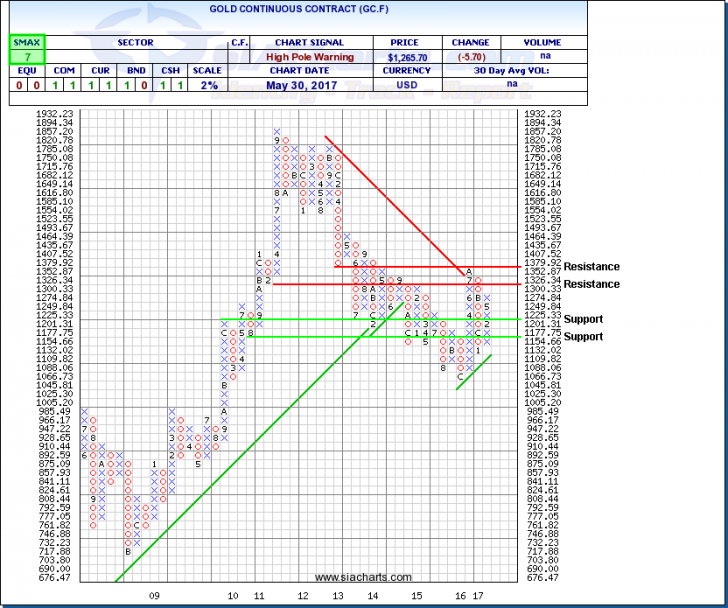This screenshot has width=728, height=608.
Task: Click the 09 year marker on the axis
Action: (155, 595)
